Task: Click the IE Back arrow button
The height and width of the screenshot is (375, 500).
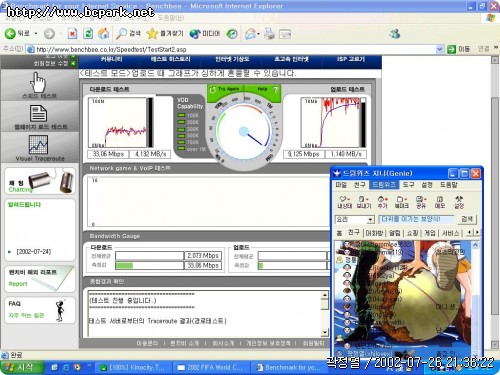Action: [x=10, y=33]
